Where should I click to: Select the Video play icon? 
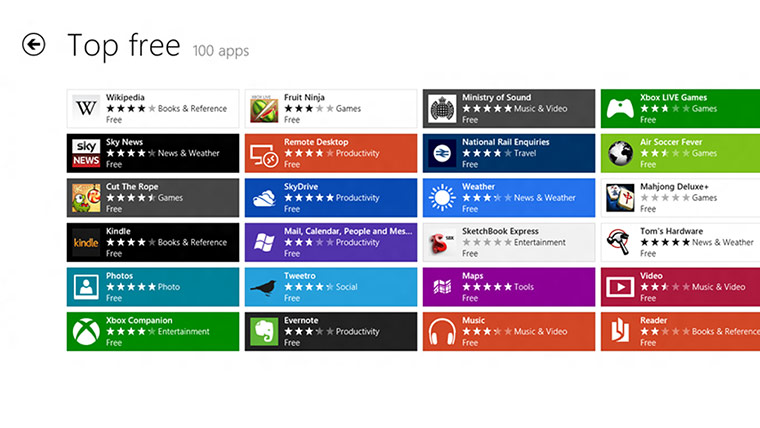click(620, 287)
